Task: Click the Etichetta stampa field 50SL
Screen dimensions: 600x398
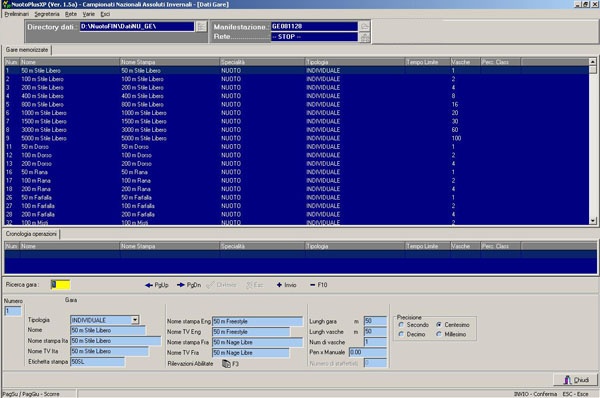Action: tap(98, 362)
